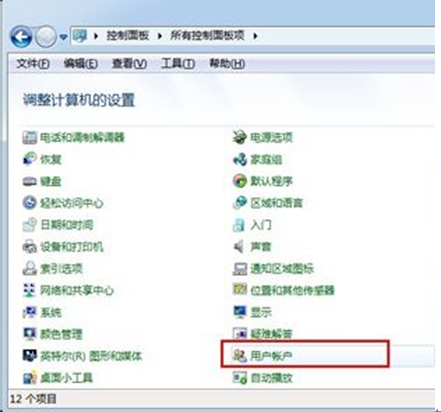Click the 电源选项 power icon

tap(239, 137)
